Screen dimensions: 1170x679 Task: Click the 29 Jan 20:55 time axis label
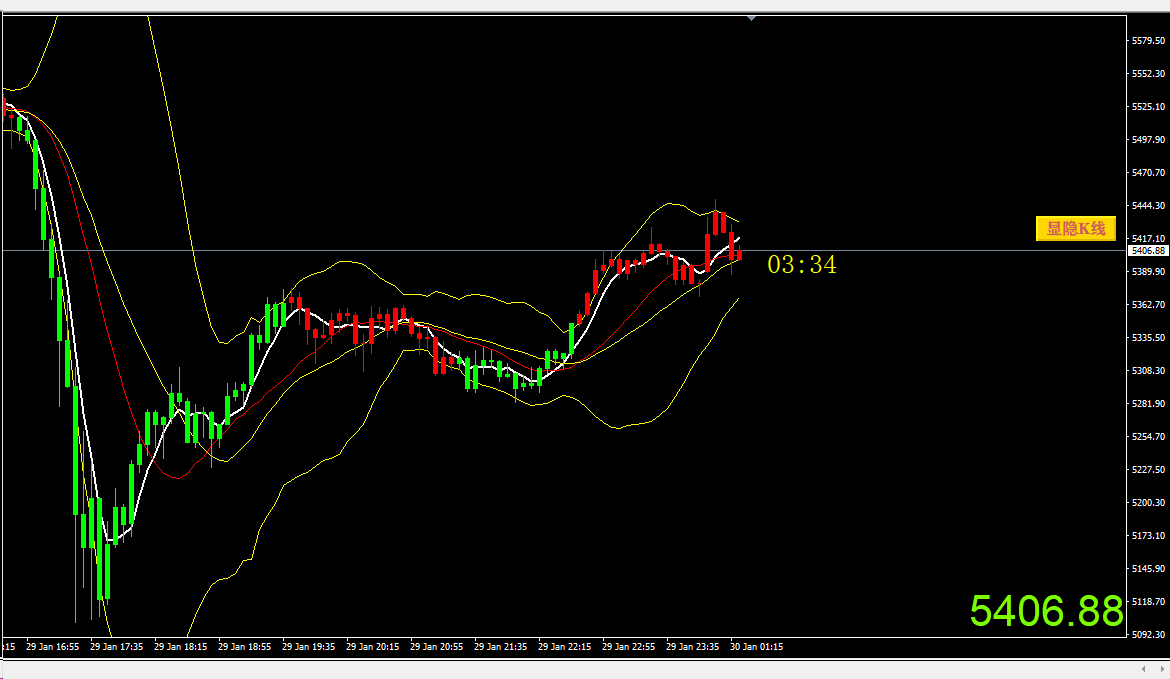click(x=437, y=647)
